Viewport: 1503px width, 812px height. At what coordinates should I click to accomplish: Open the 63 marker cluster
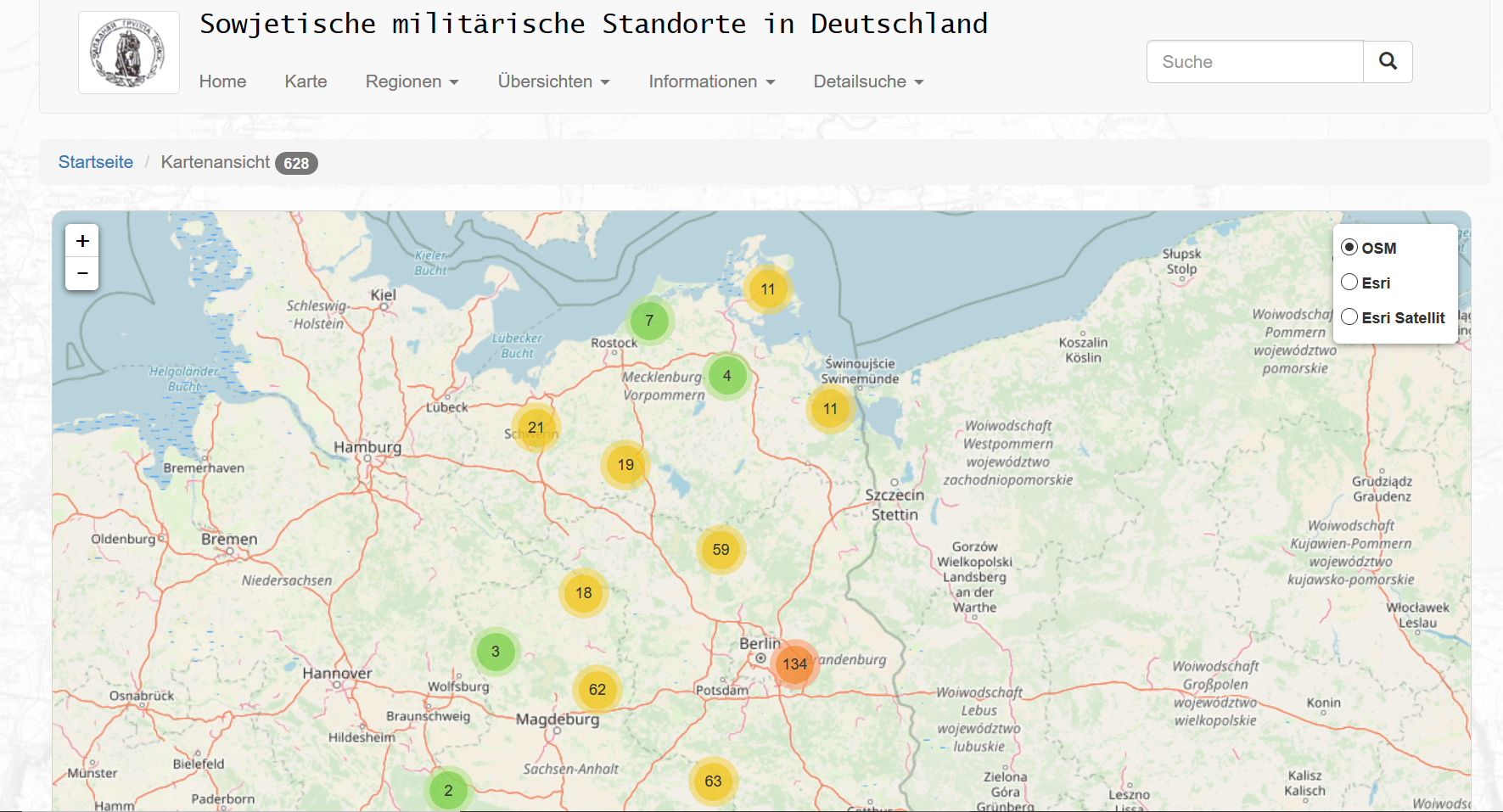713,781
